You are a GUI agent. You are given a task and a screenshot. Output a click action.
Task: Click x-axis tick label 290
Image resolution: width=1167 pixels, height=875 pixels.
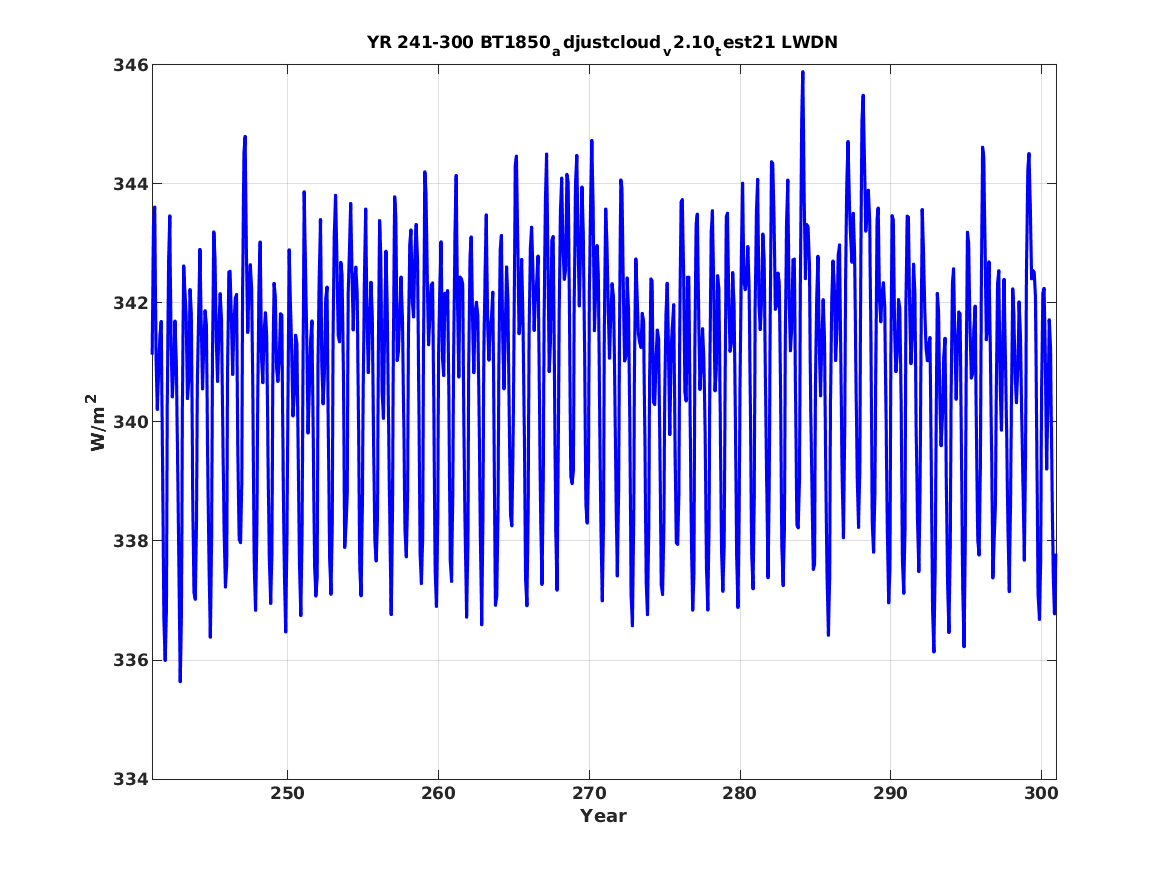coord(890,794)
